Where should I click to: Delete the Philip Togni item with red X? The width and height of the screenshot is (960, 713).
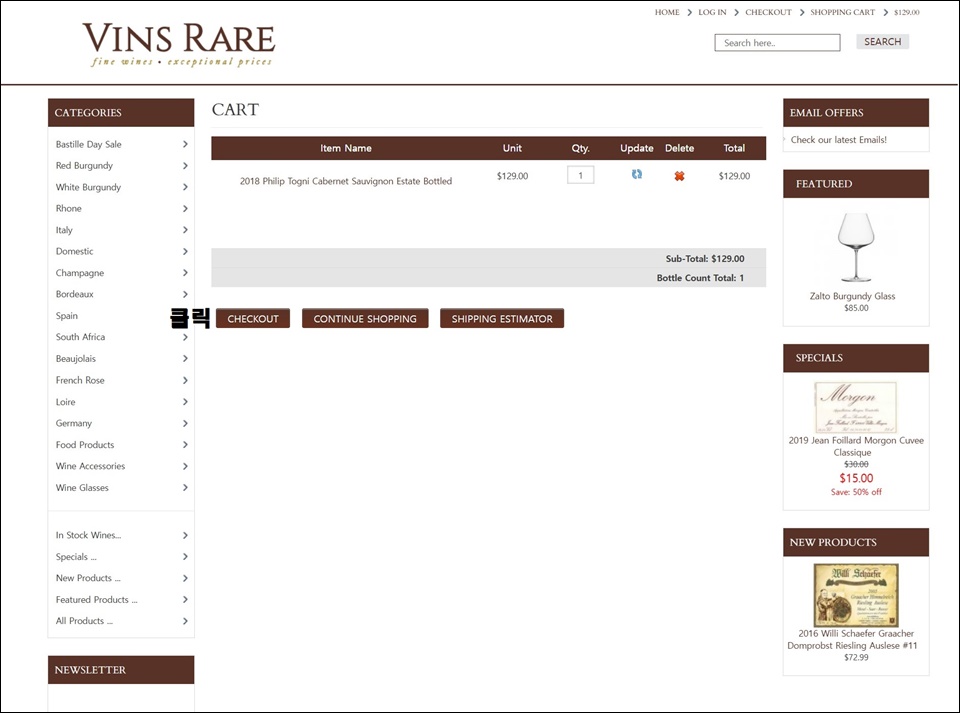pos(679,176)
